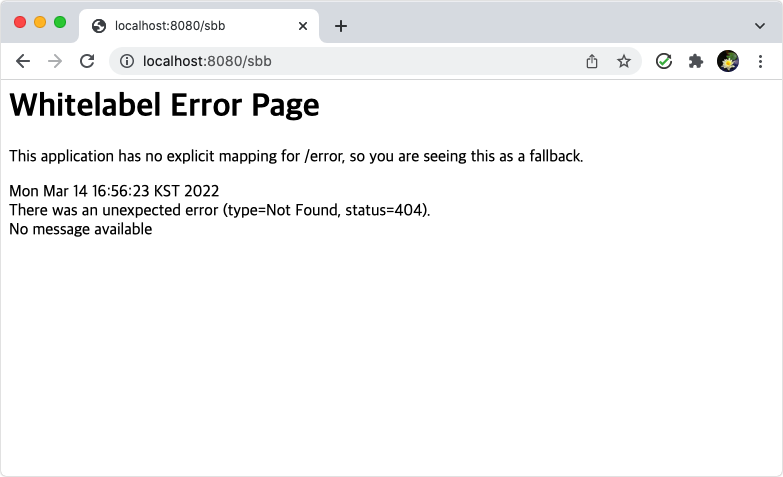This screenshot has height=477, width=783.
Task: Click the timestamp 'Mon Mar 14 16:56:23 KST 2022'
Action: click(x=114, y=191)
